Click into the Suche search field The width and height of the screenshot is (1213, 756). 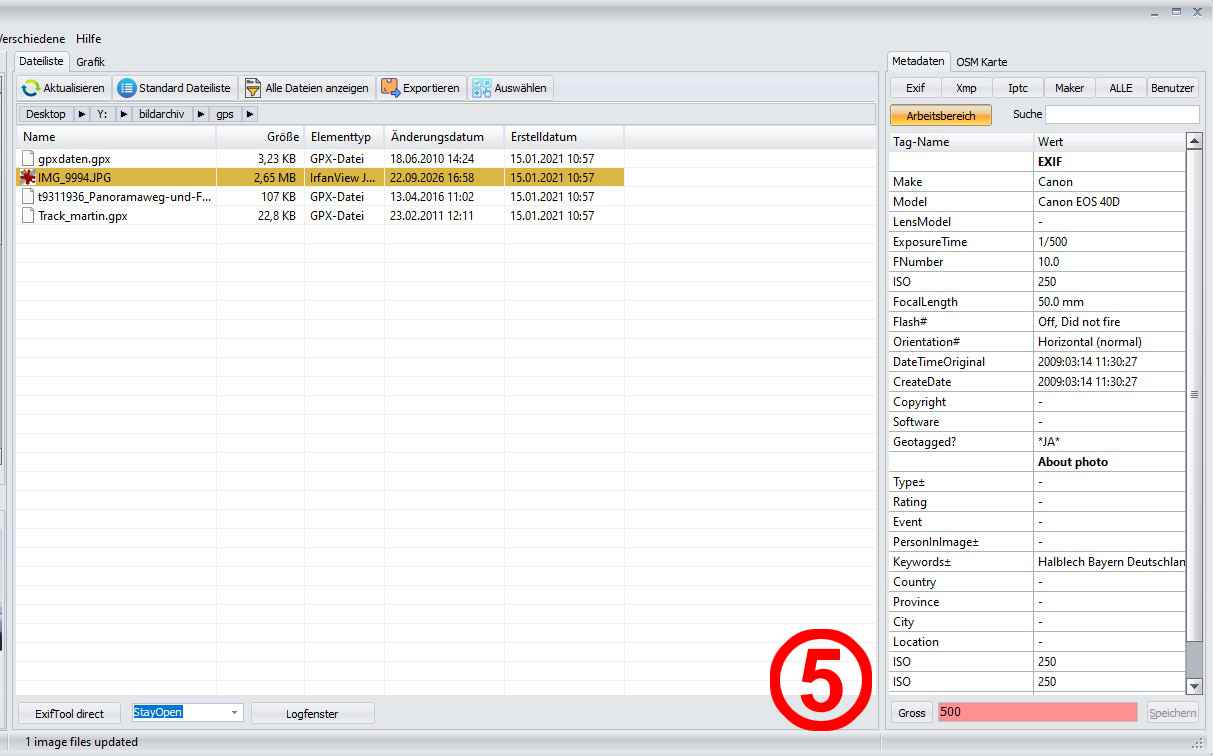(1122, 114)
